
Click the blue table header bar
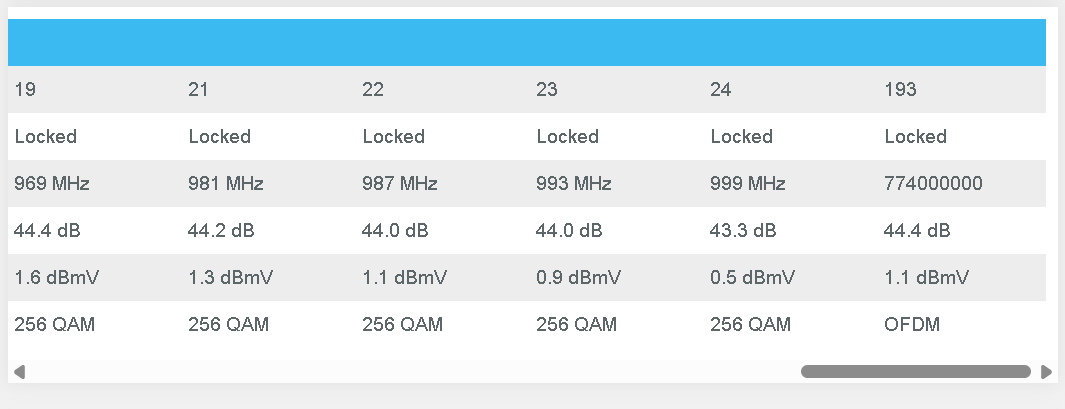point(527,42)
